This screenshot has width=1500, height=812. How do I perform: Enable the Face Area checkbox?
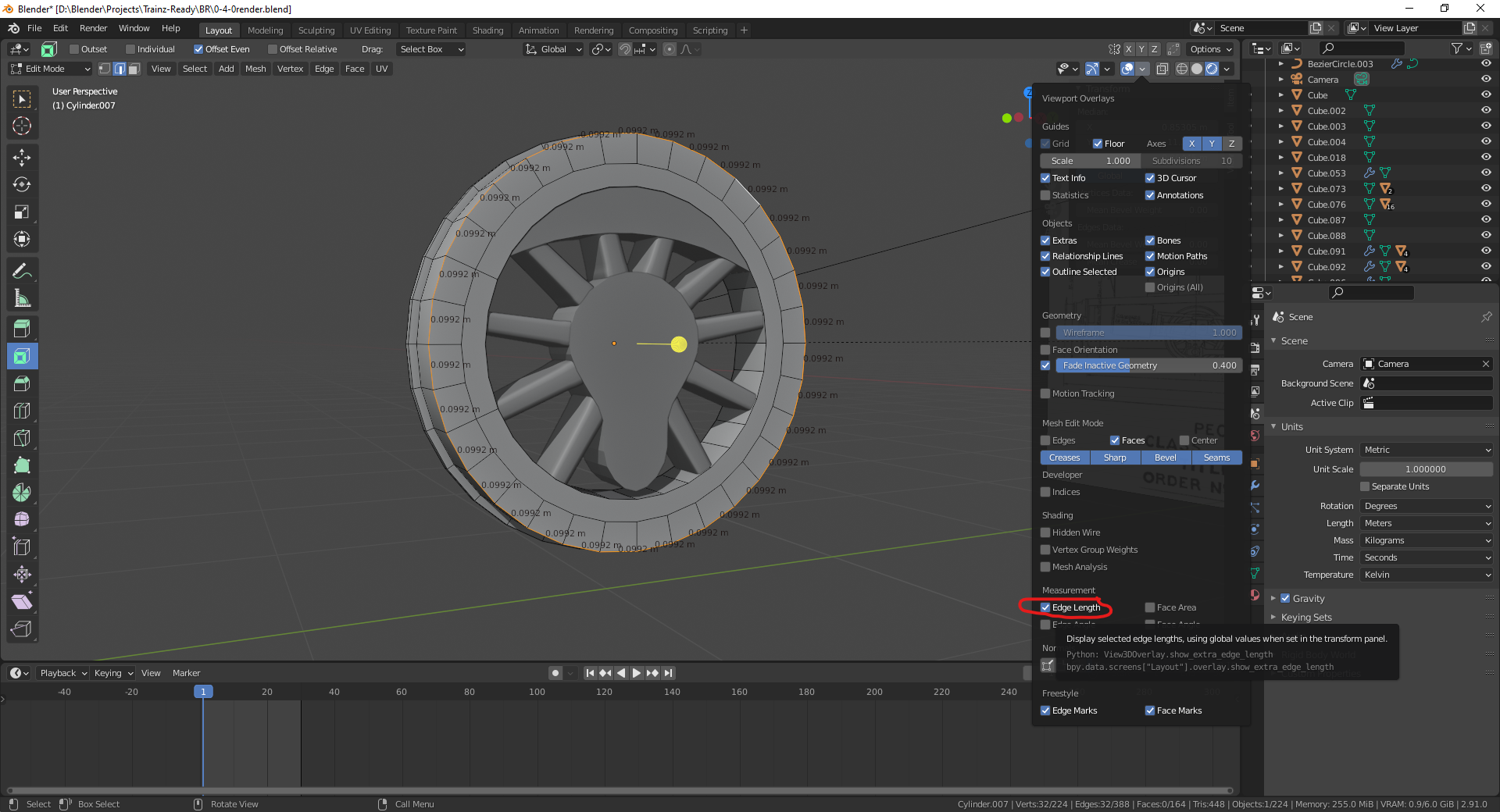[x=1150, y=607]
